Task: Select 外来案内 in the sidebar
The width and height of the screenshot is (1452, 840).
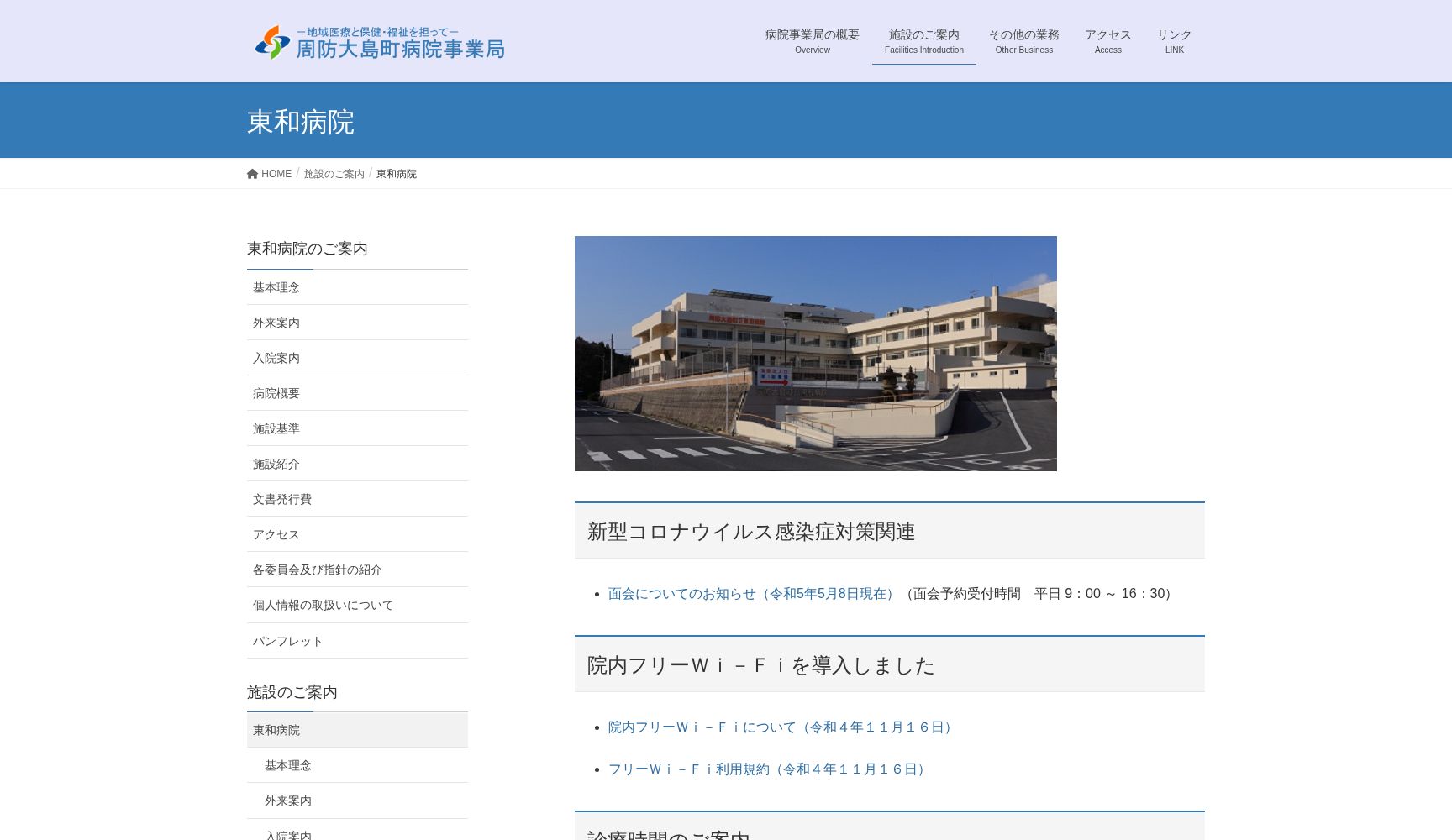Action: (276, 323)
